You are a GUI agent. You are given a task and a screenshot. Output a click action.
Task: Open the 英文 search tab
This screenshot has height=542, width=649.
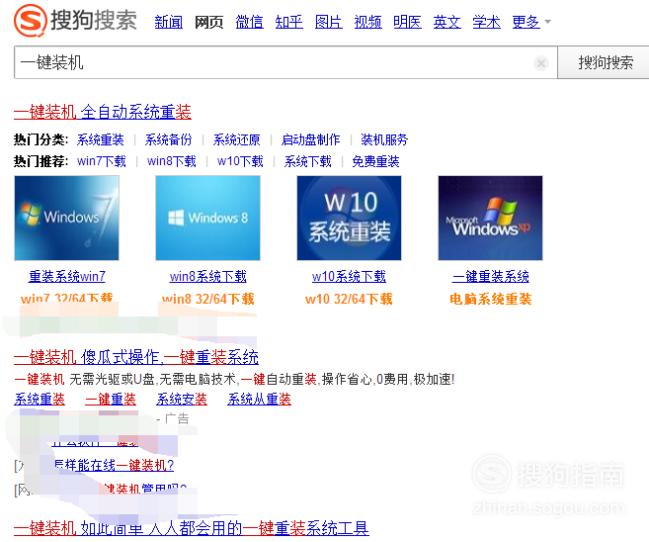click(x=447, y=22)
